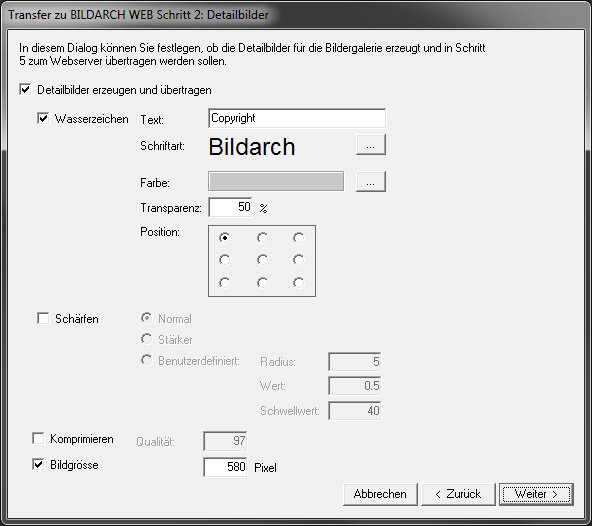Uncheck Detailbilder erzeugen und übertragen checkbox
The image size is (592, 526).
coord(25,90)
